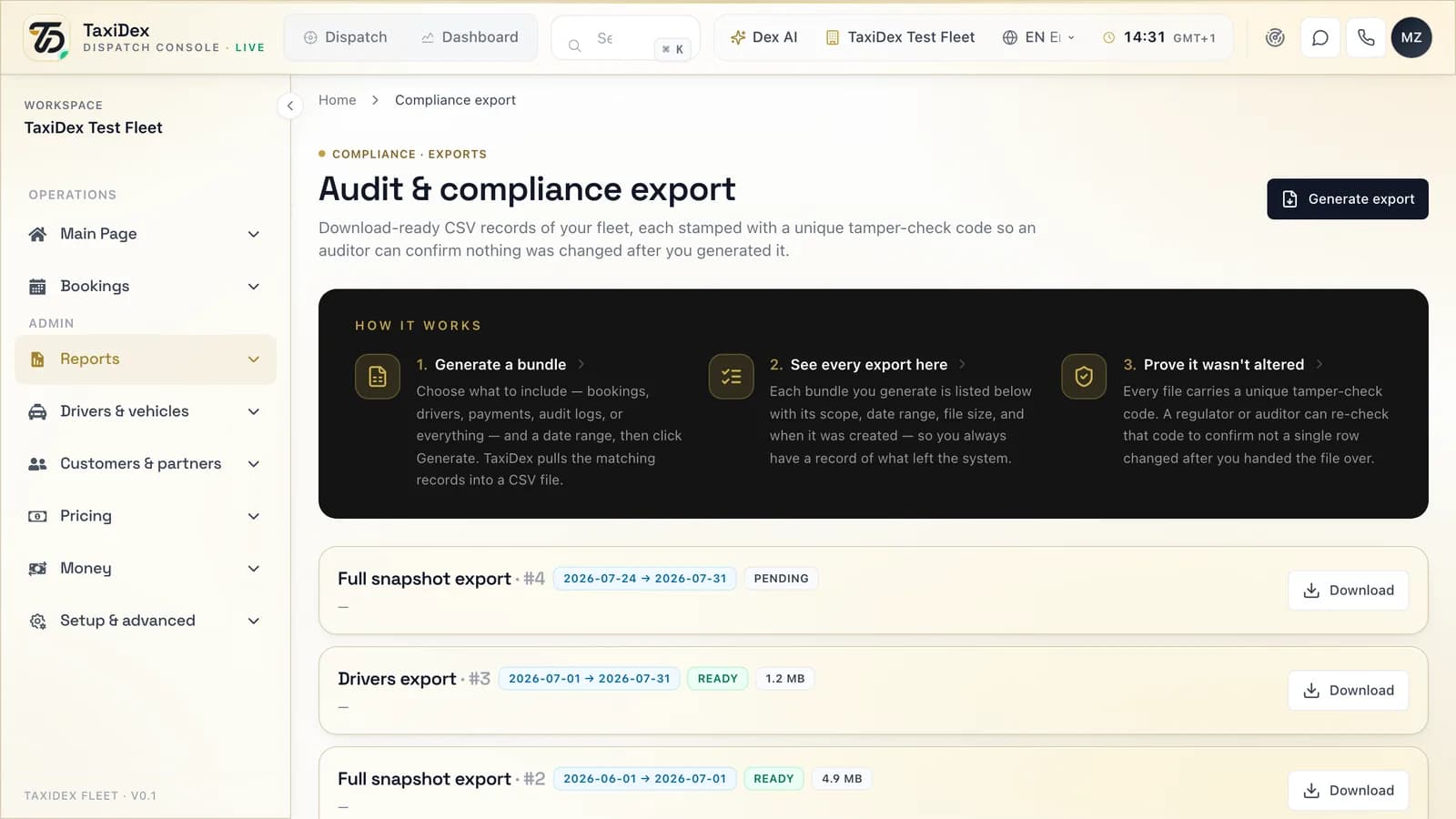
Task: Download Drivers export #3
Action: [x=1348, y=691]
